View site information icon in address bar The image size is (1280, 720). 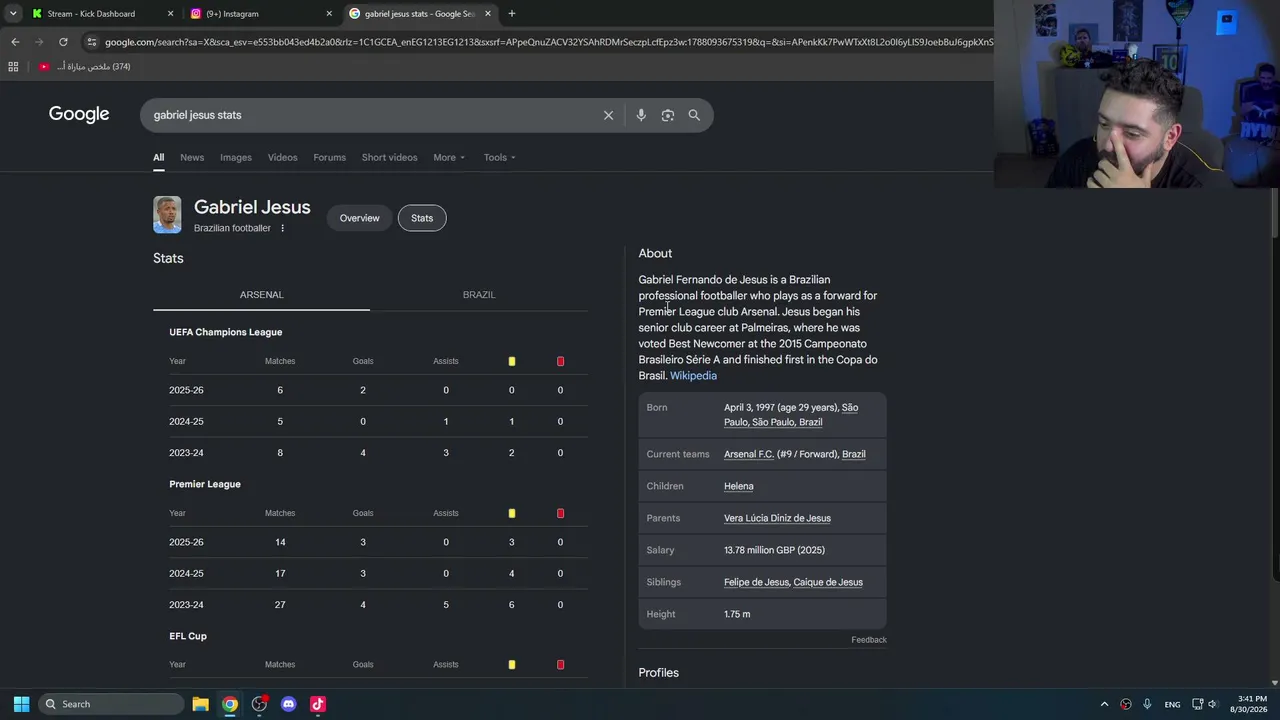[x=91, y=42]
